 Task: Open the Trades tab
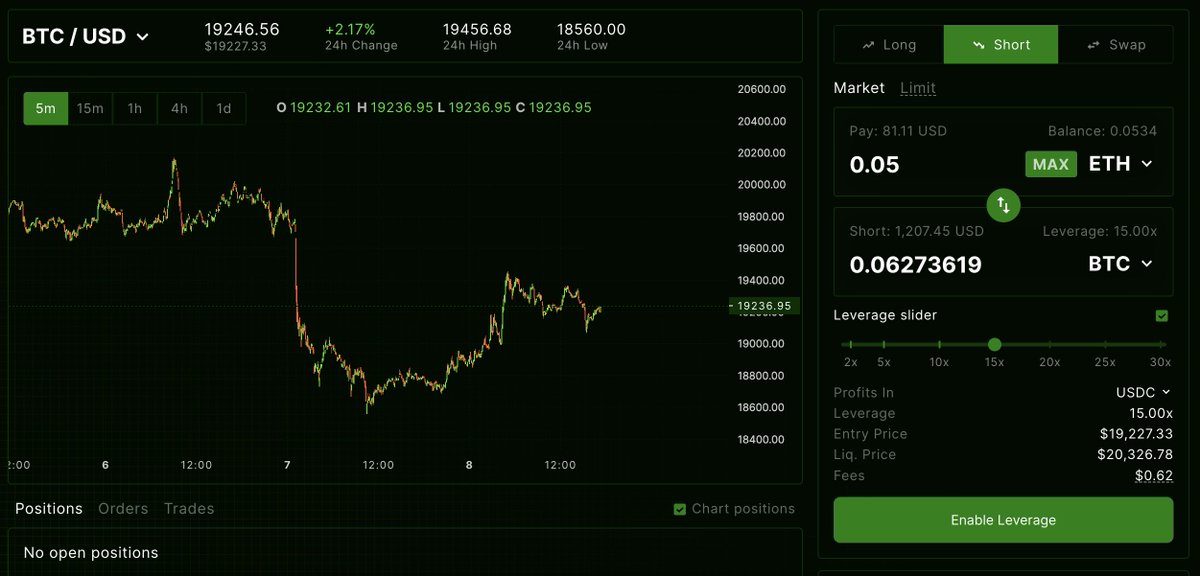[189, 509]
